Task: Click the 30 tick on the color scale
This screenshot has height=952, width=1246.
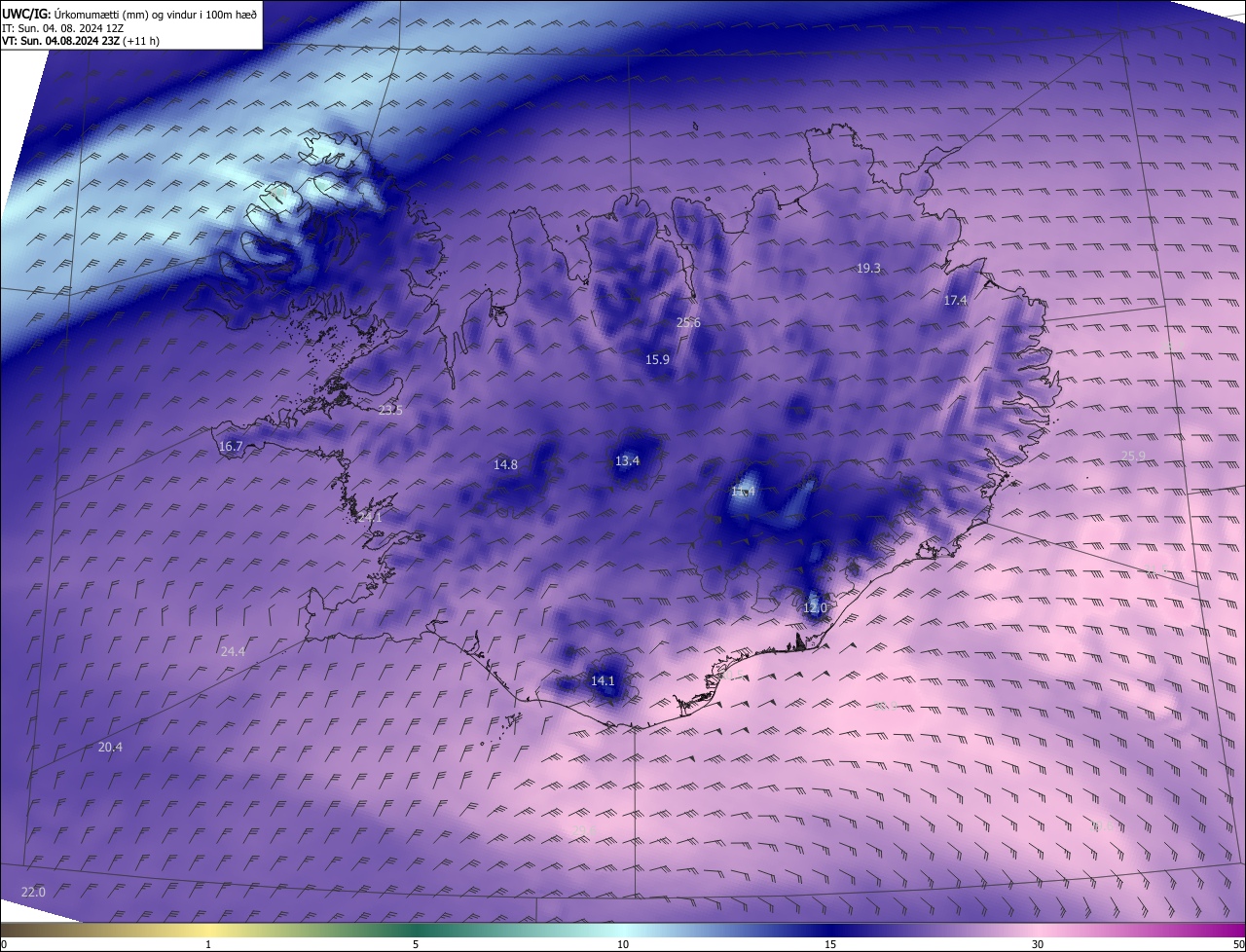Action: (x=1038, y=945)
